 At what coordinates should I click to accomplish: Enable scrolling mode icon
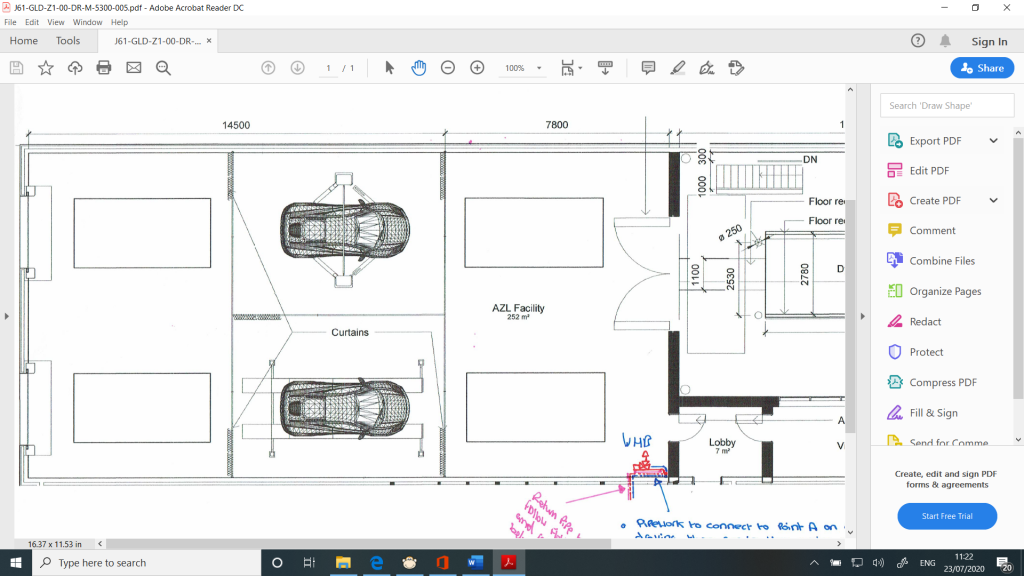(605, 68)
